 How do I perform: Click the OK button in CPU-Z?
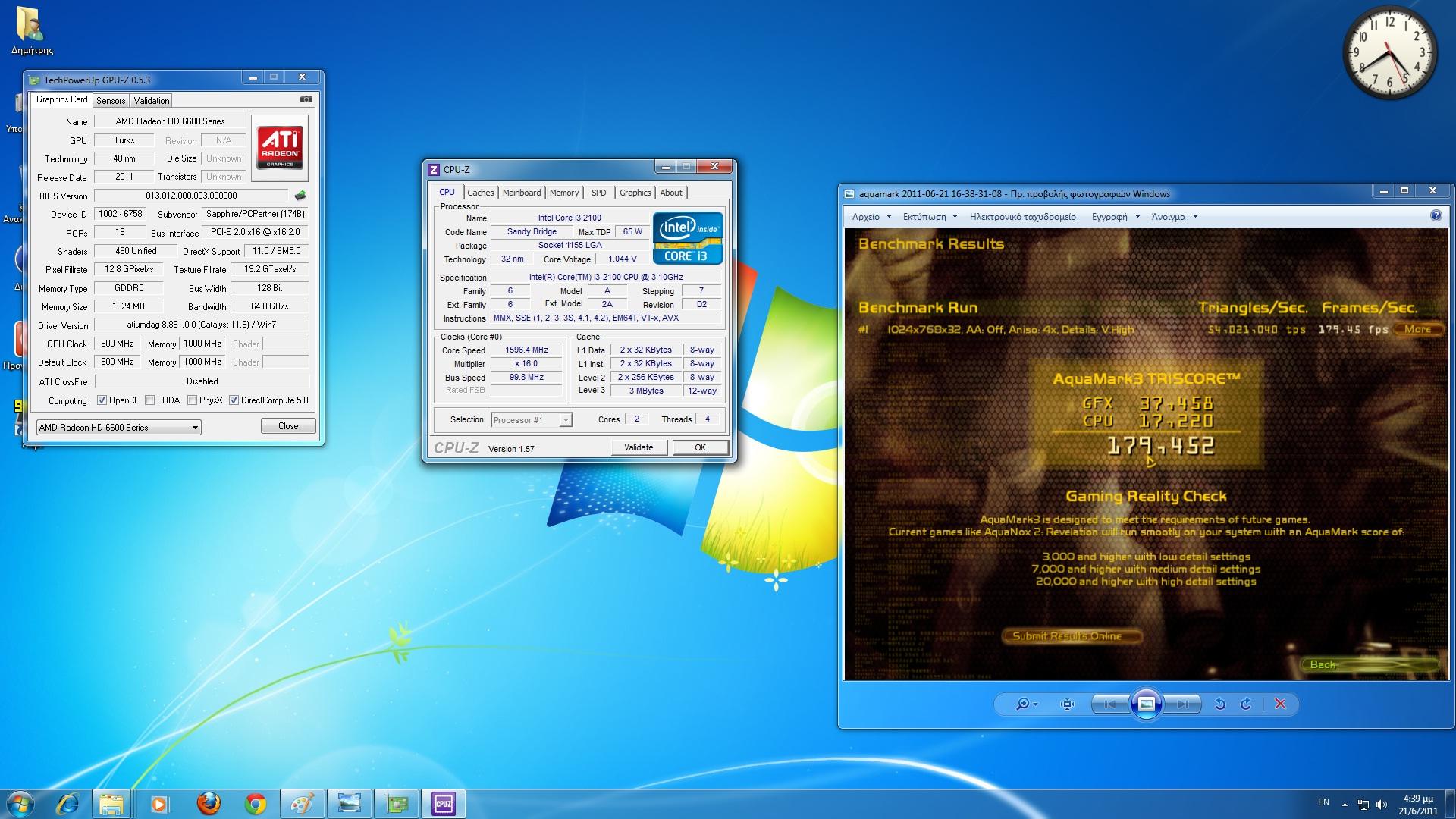pyautogui.click(x=700, y=447)
